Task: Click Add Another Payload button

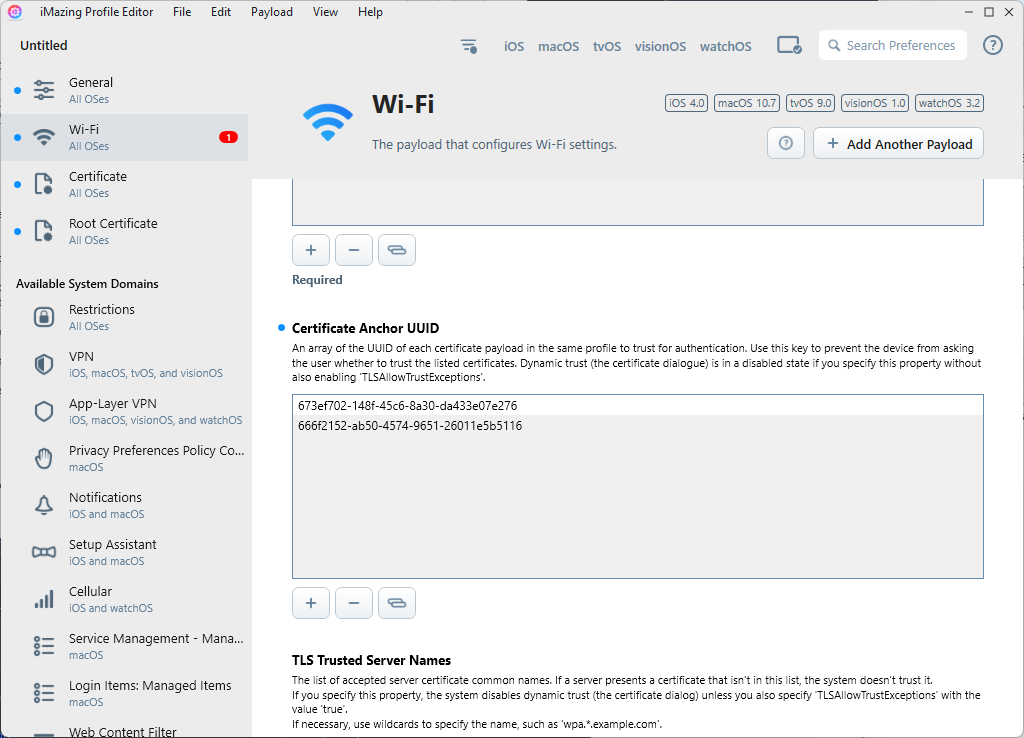Action: (x=899, y=144)
